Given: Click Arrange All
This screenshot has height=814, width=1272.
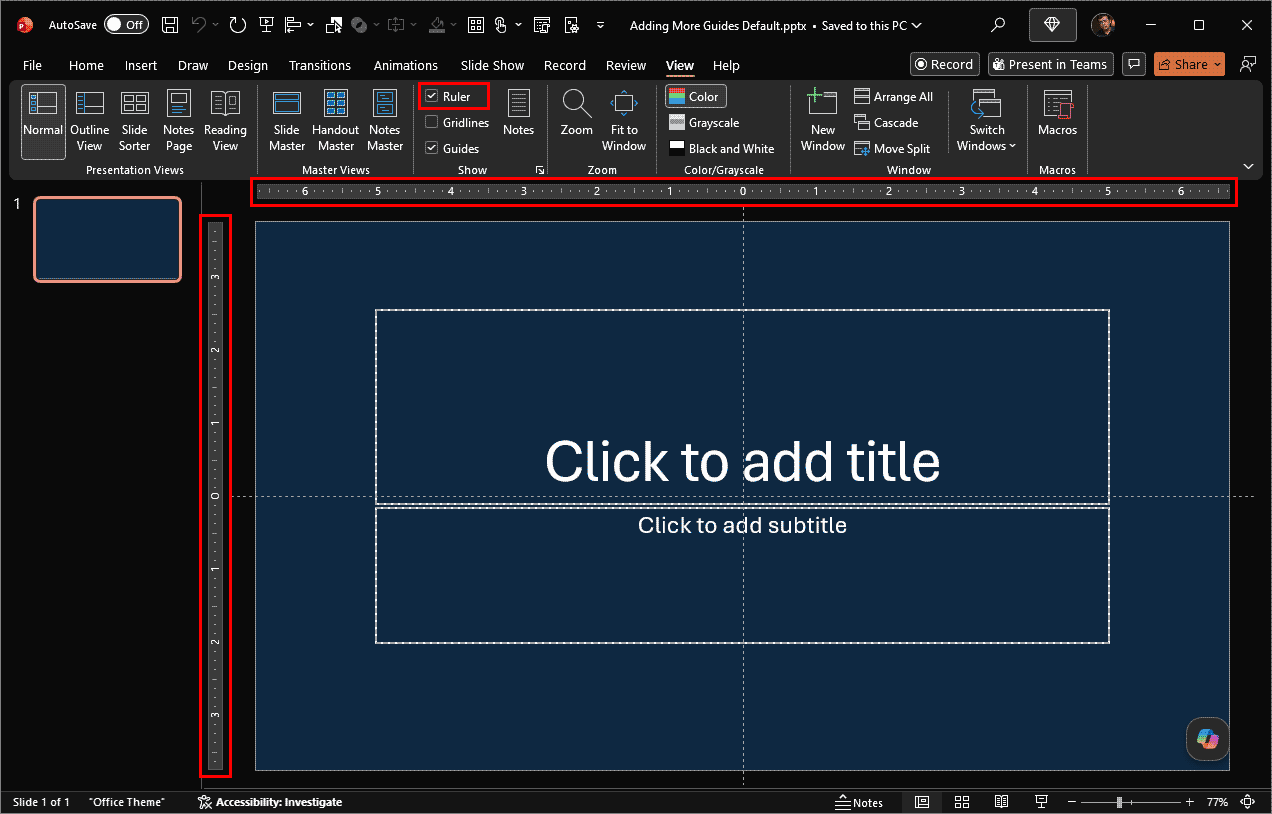Looking at the screenshot, I should [893, 97].
